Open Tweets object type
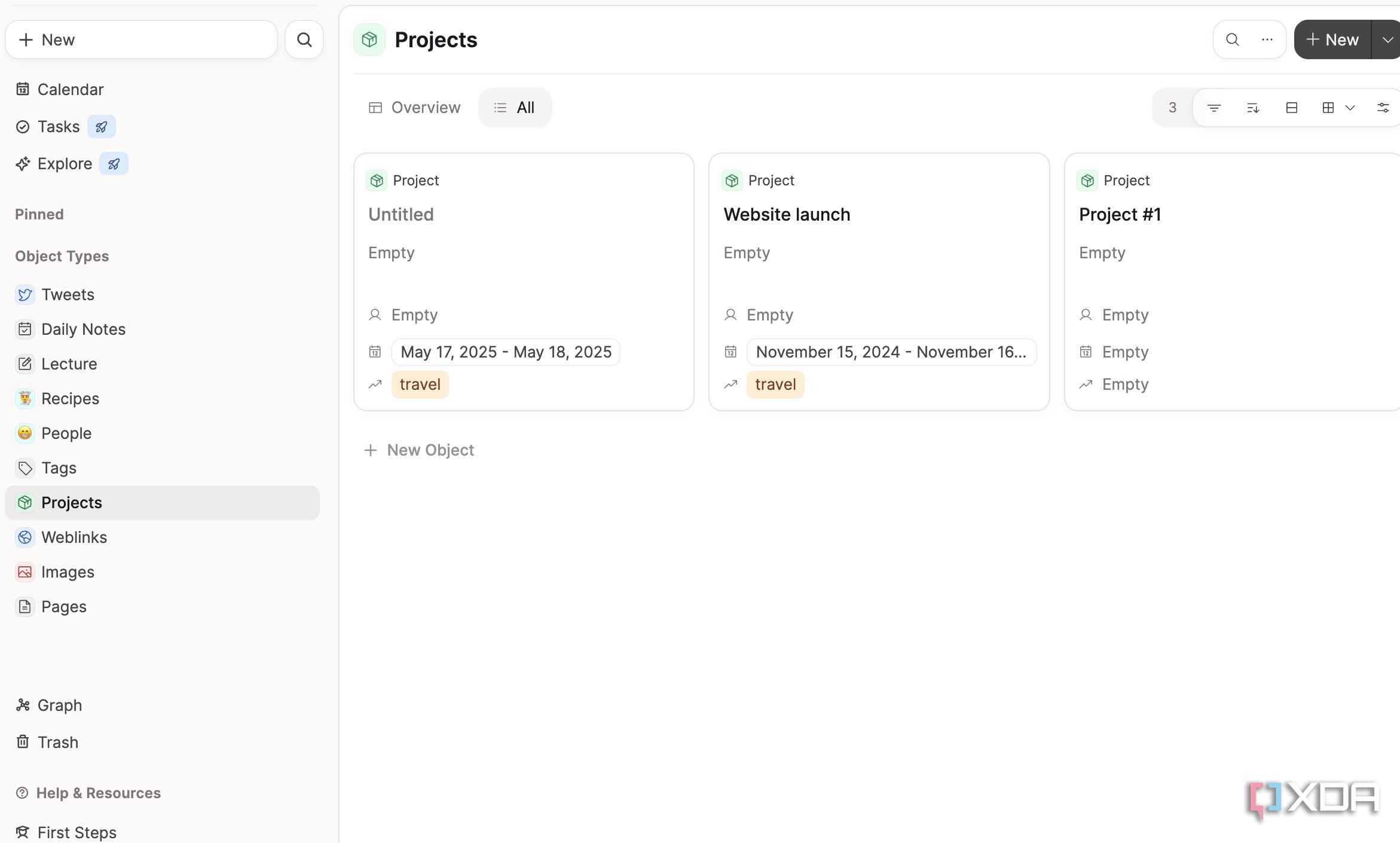This screenshot has width=1400, height=843. click(x=162, y=295)
